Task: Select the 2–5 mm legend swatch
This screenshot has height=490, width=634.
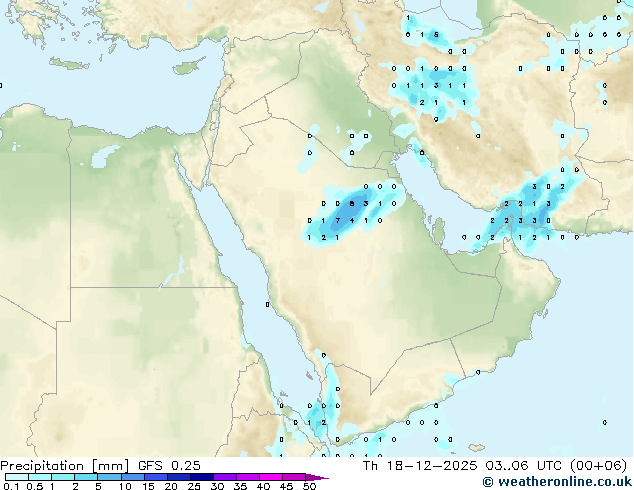Action: 86,477
